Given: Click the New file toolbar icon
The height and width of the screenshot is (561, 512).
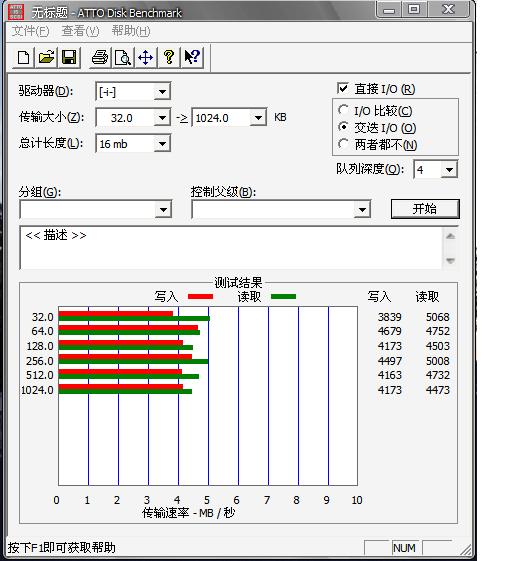Looking at the screenshot, I should click(24, 57).
